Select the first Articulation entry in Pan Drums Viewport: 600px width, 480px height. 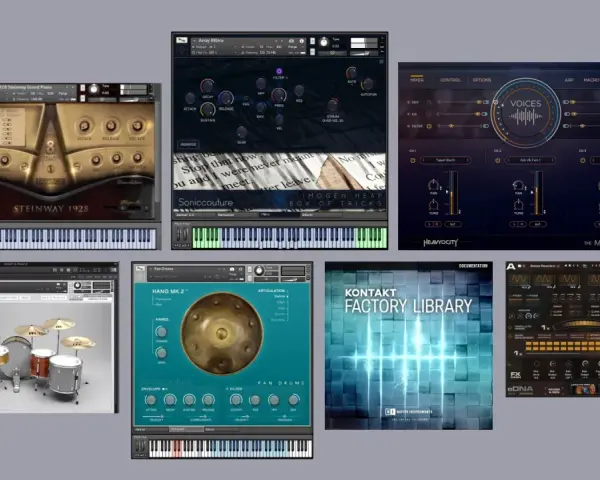281,296
